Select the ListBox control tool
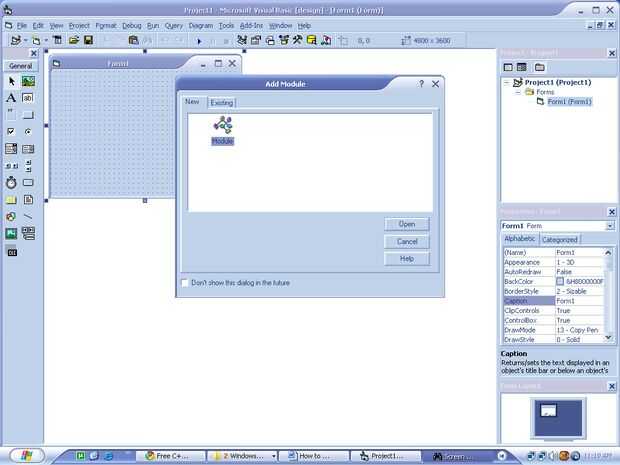 pyautogui.click(x=28, y=149)
